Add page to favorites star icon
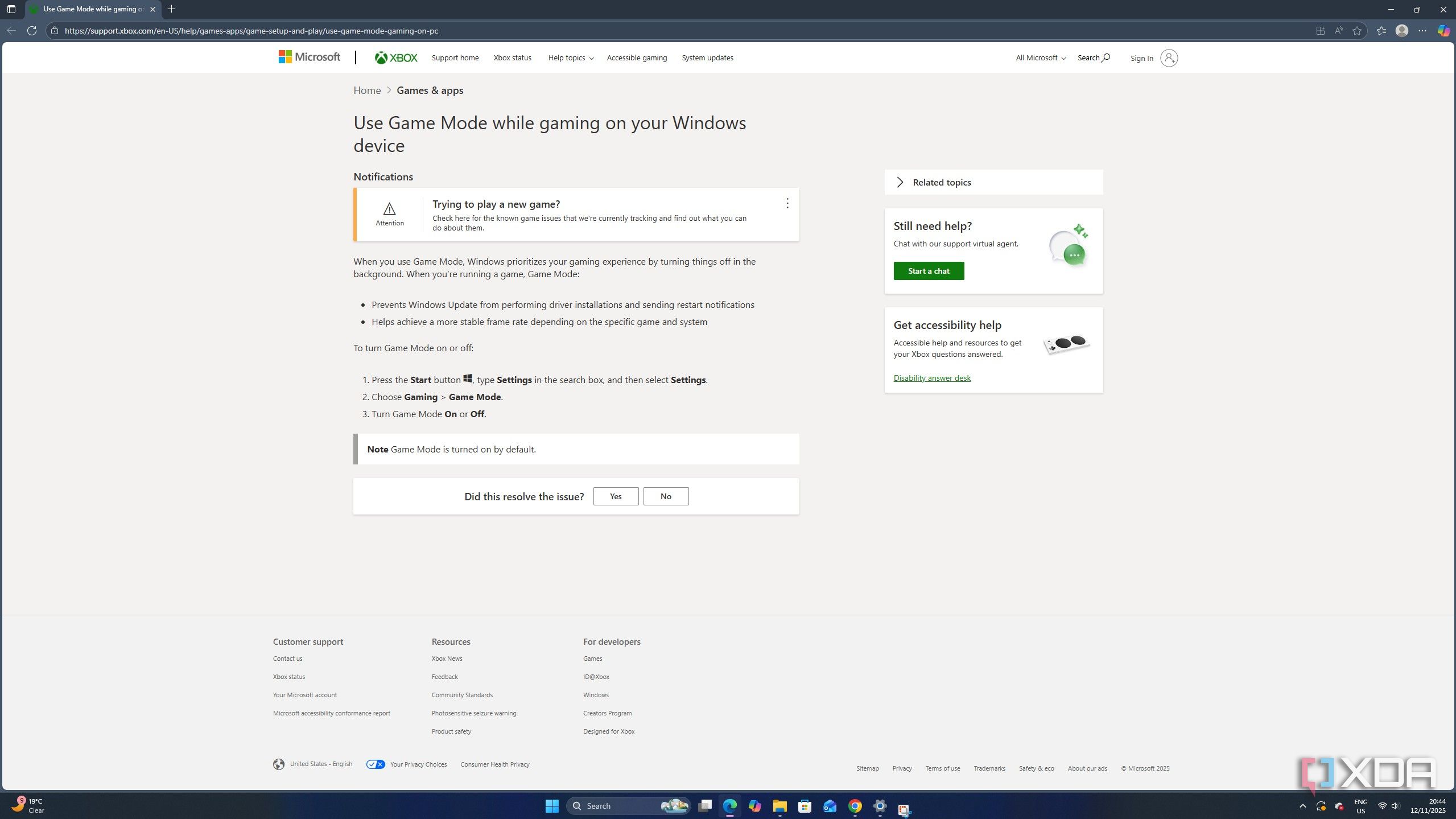The width and height of the screenshot is (1456, 819). 1357,31
